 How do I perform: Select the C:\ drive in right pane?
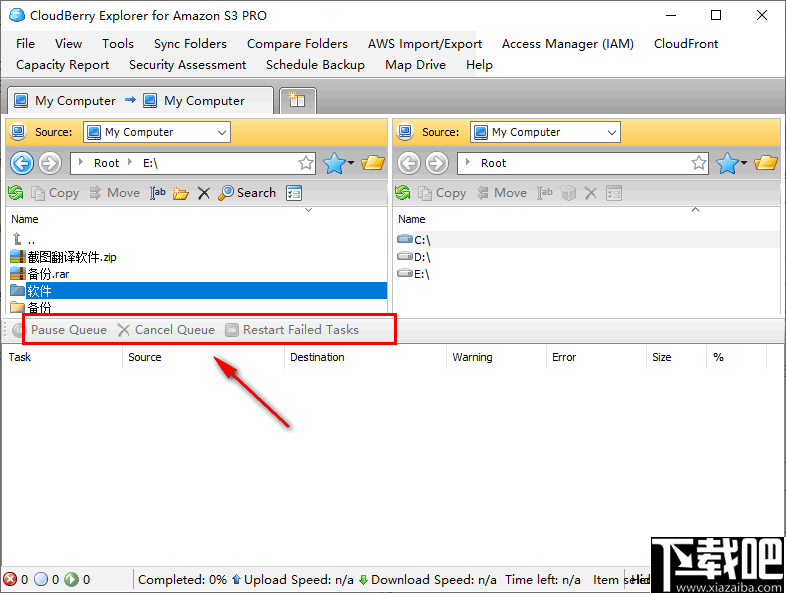point(586,240)
